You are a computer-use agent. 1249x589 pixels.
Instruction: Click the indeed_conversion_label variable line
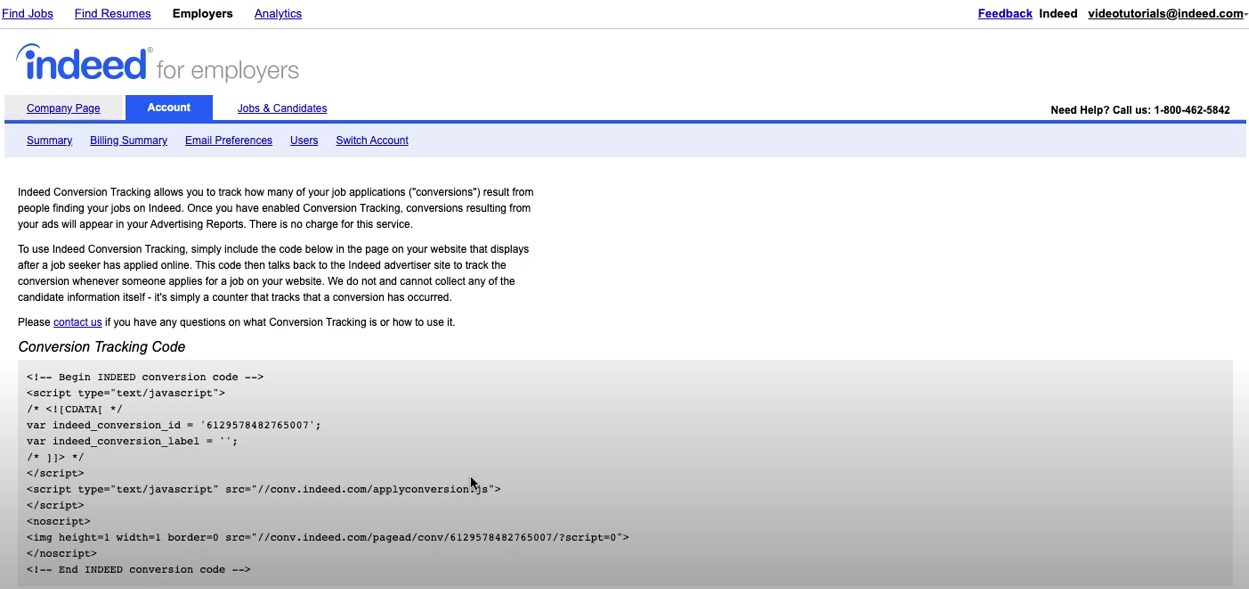pyautogui.click(x=132, y=441)
